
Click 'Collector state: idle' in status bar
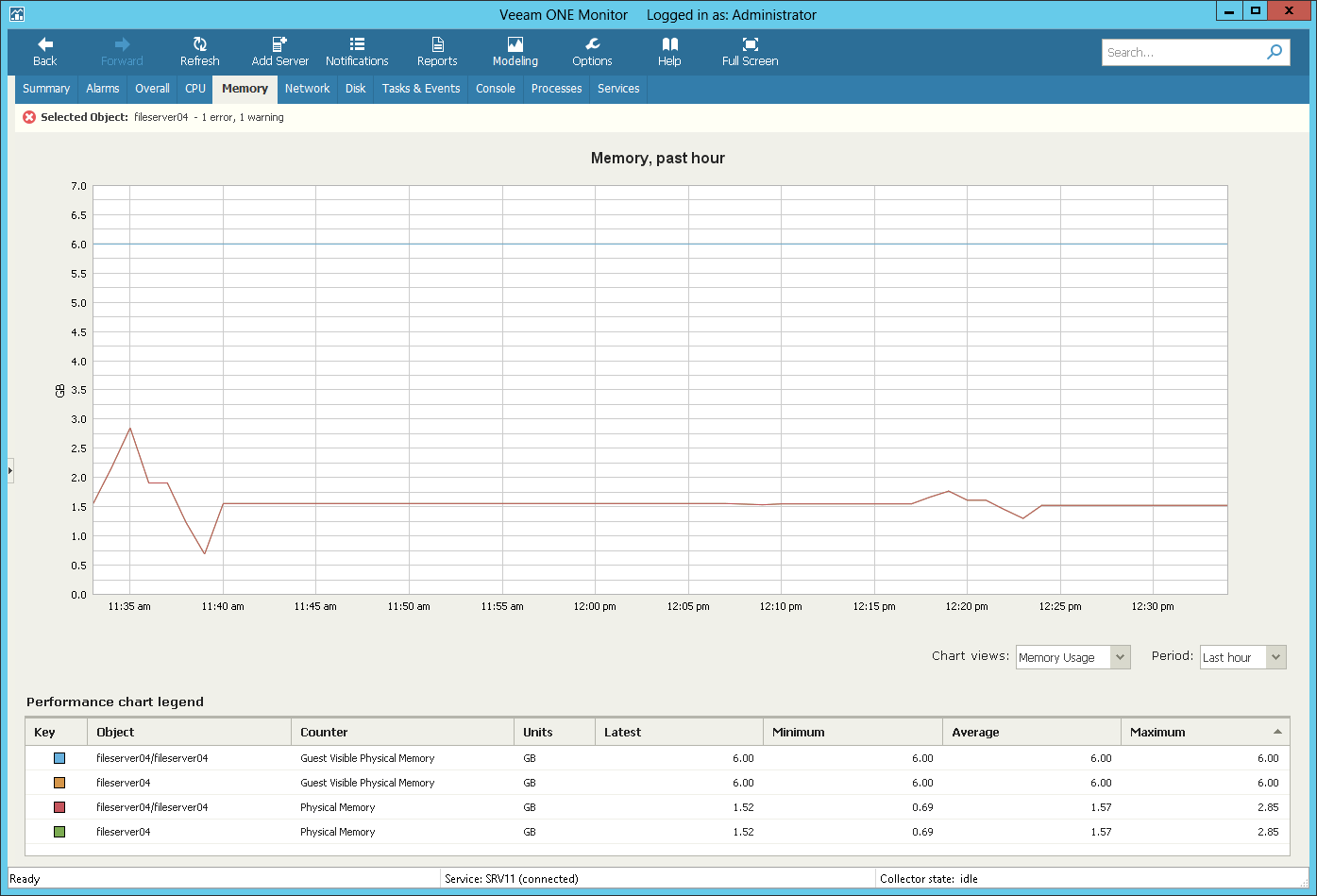[929, 879]
